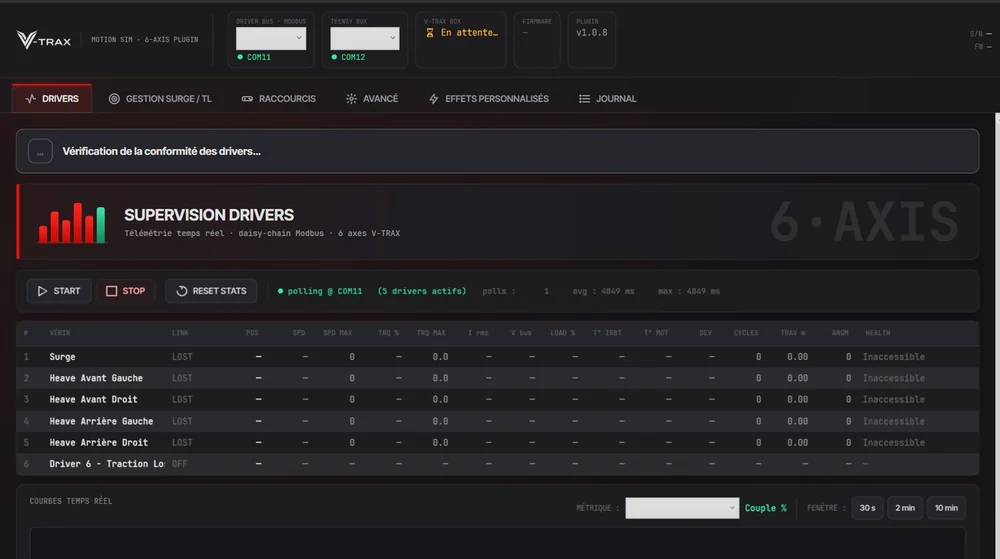Set window to 2 min
Viewport: 1000px width, 559px height.
[905, 508]
